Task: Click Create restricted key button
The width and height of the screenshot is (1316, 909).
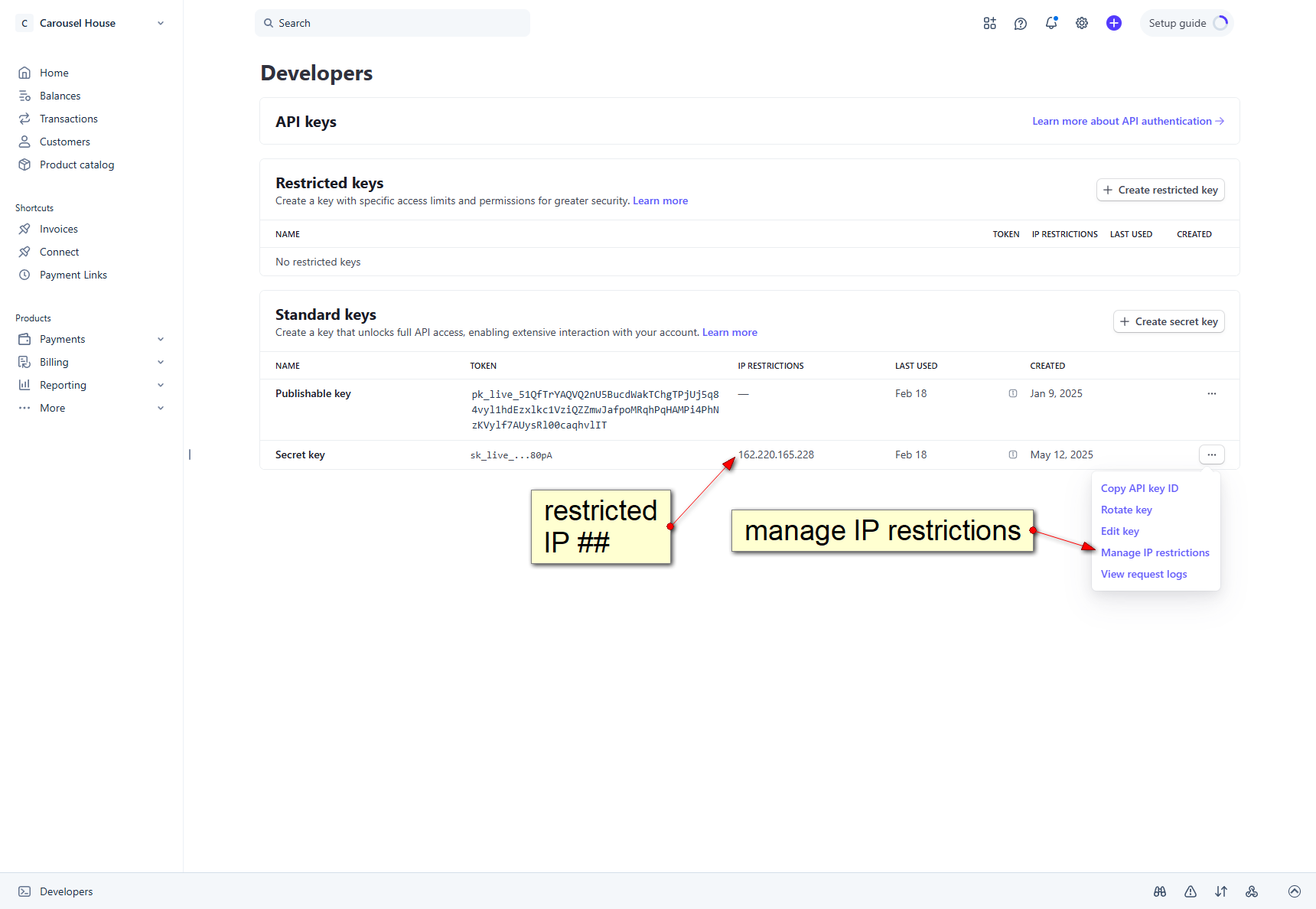Action: [x=1160, y=190]
